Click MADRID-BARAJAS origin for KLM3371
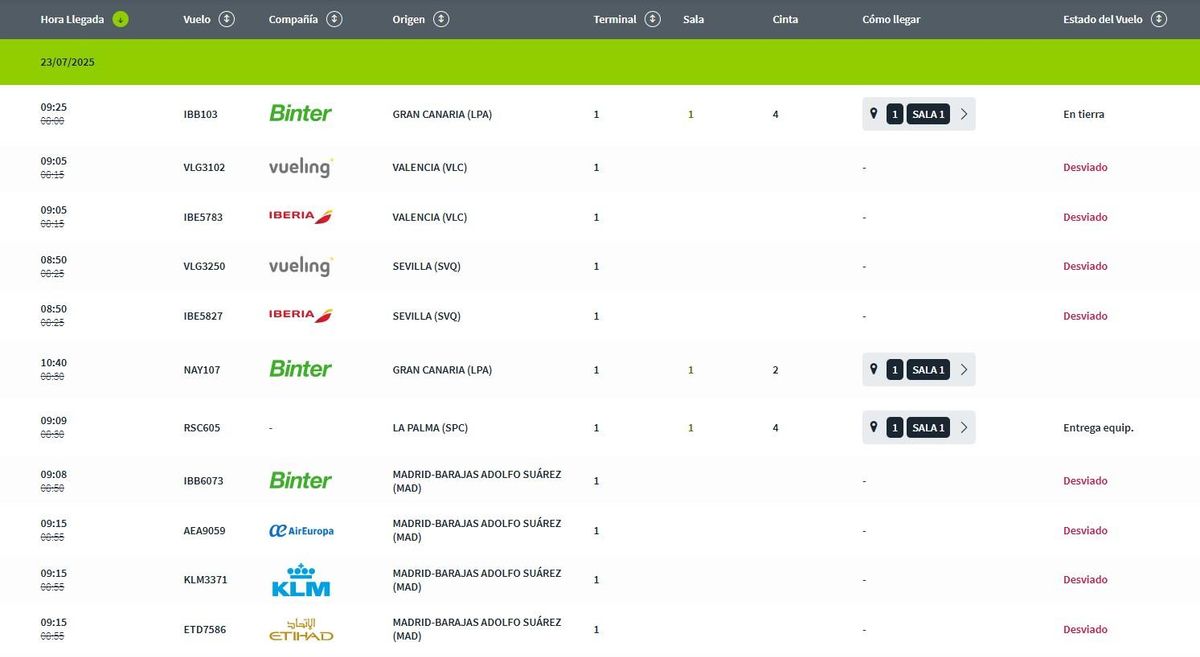Image resolution: width=1200 pixels, height=657 pixels. tap(477, 580)
